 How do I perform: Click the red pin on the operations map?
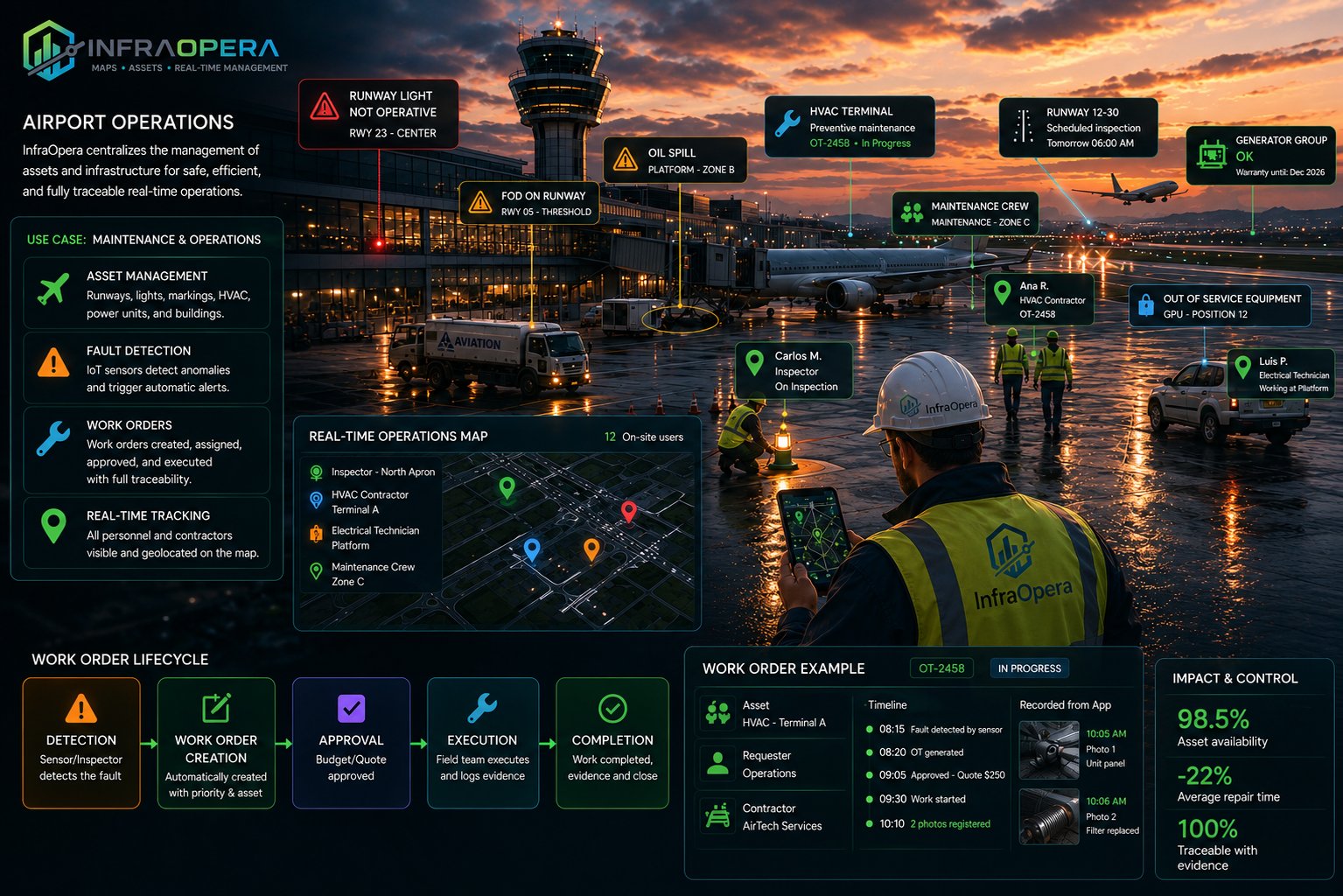(x=628, y=512)
